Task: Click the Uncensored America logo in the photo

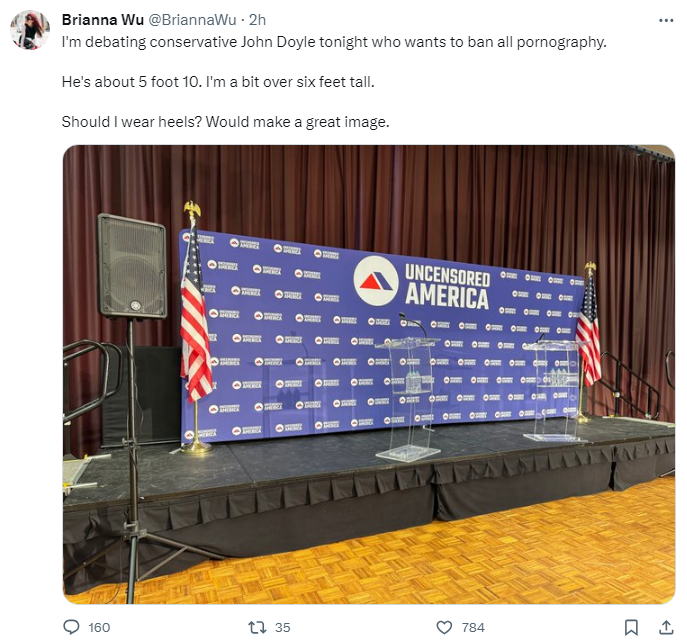Action: tap(422, 283)
